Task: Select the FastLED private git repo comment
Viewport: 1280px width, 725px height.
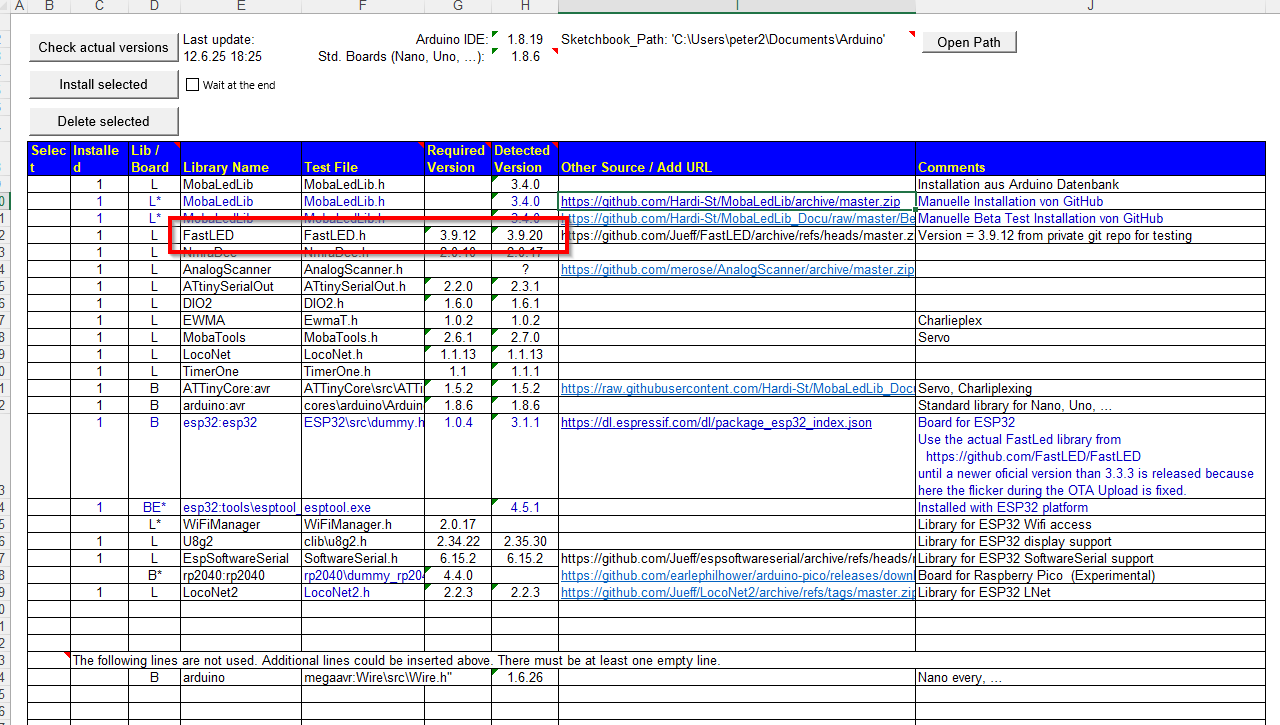Action: [x=1091, y=236]
